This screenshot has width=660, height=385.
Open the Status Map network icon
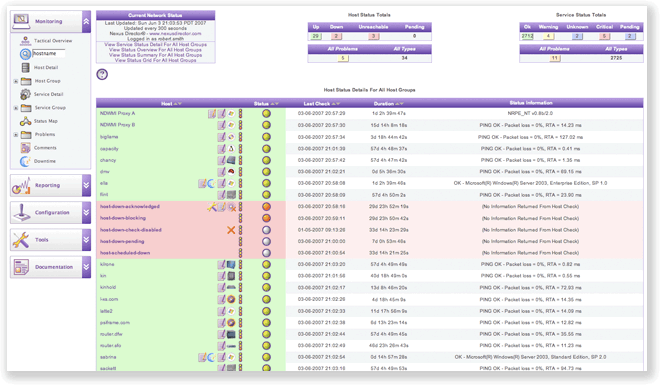25,121
